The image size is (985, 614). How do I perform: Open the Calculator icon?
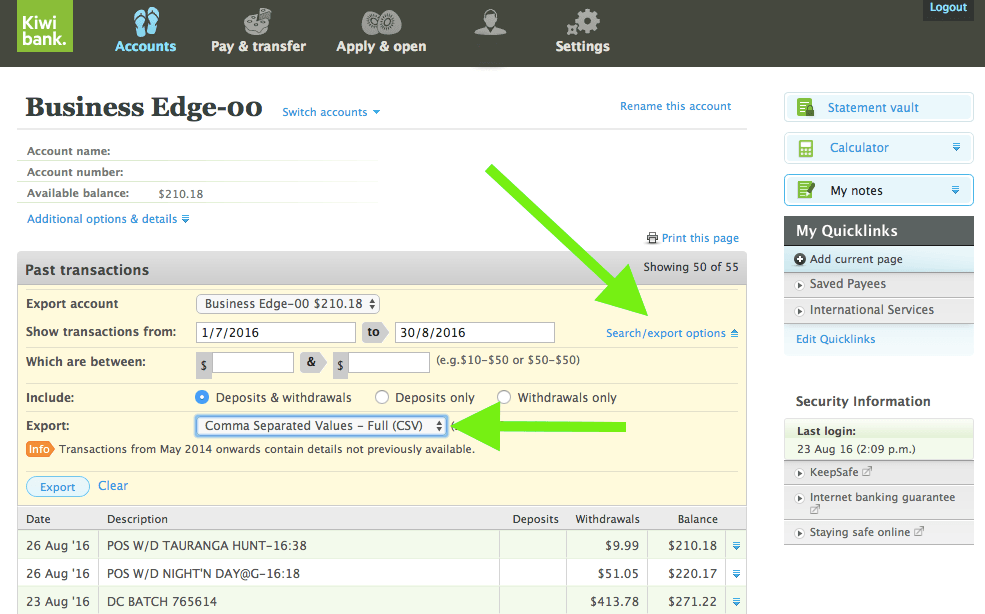806,148
